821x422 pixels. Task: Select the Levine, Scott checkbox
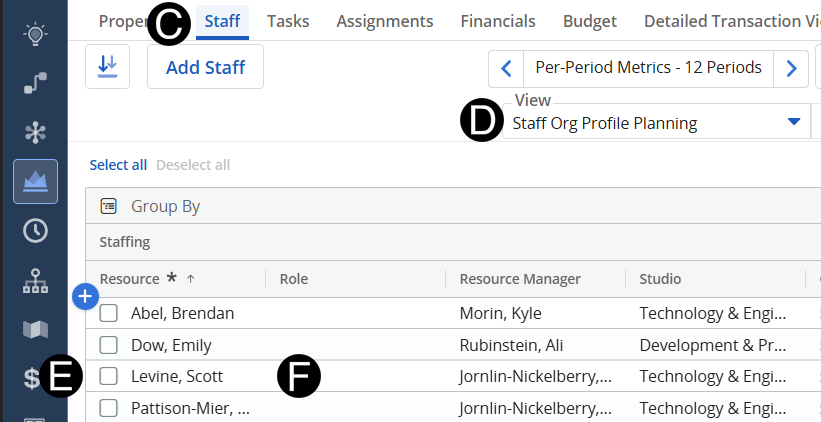coord(109,377)
